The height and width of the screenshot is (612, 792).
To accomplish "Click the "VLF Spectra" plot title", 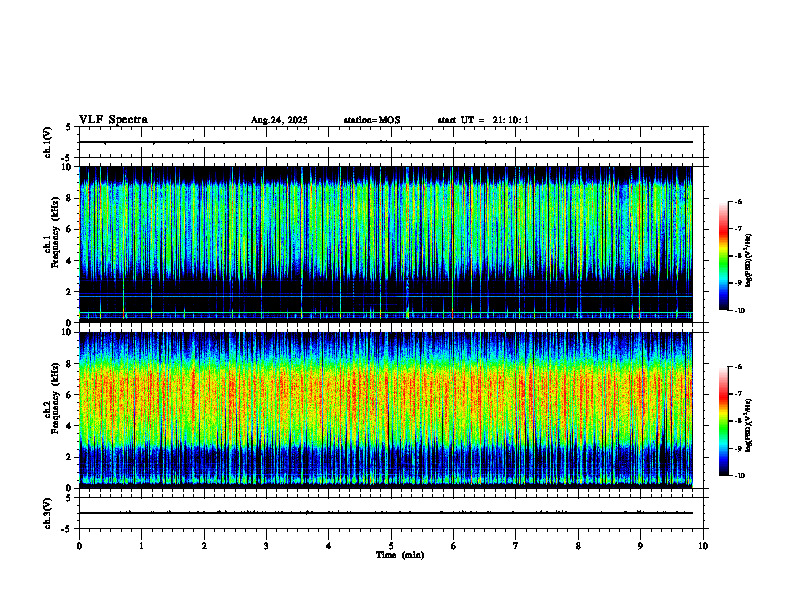I will [113, 120].
